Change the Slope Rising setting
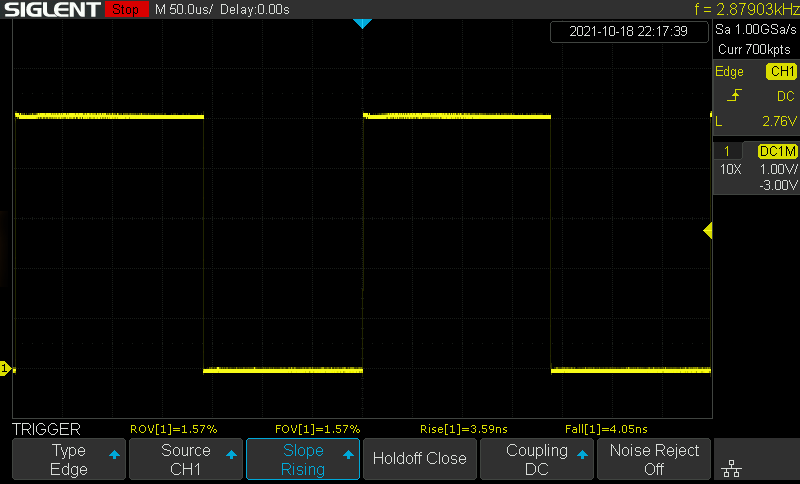Viewport: 800px width, 484px height. tap(303, 459)
